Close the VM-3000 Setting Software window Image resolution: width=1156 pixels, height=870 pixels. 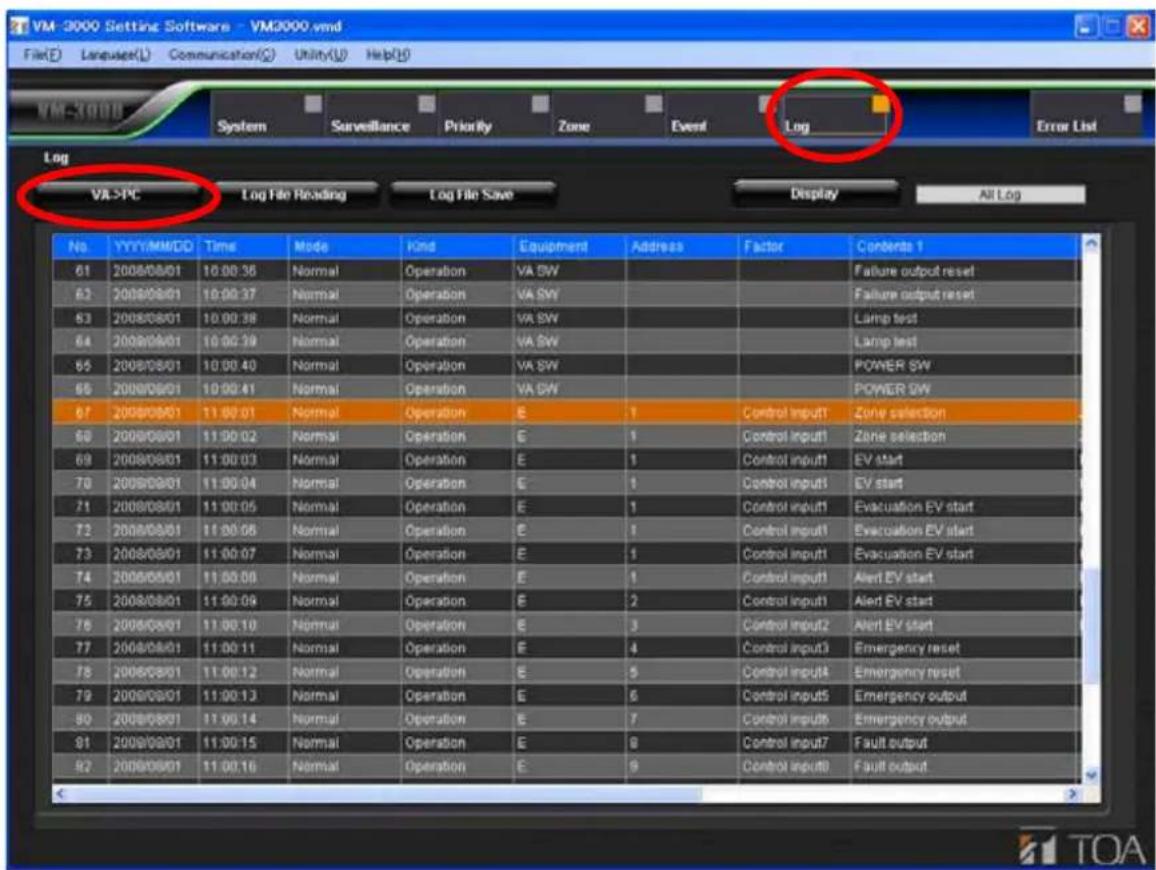(x=1139, y=27)
